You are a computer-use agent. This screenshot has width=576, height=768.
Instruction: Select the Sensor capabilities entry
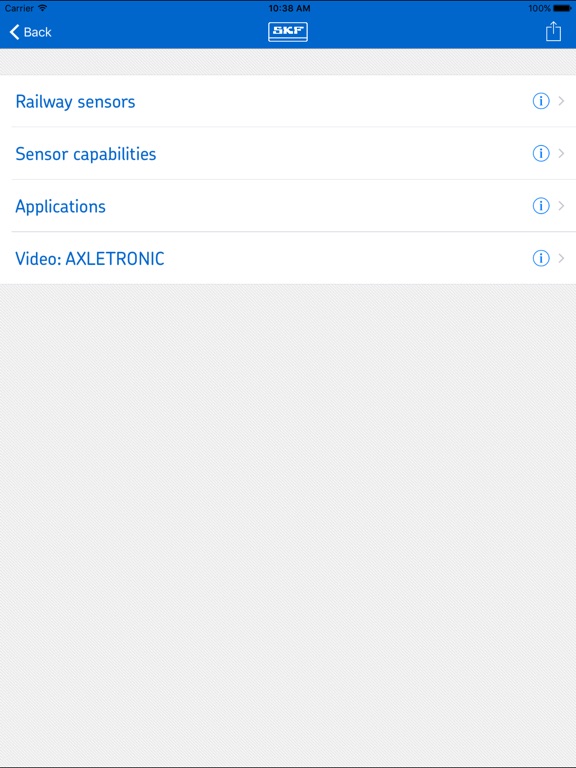(x=288, y=153)
